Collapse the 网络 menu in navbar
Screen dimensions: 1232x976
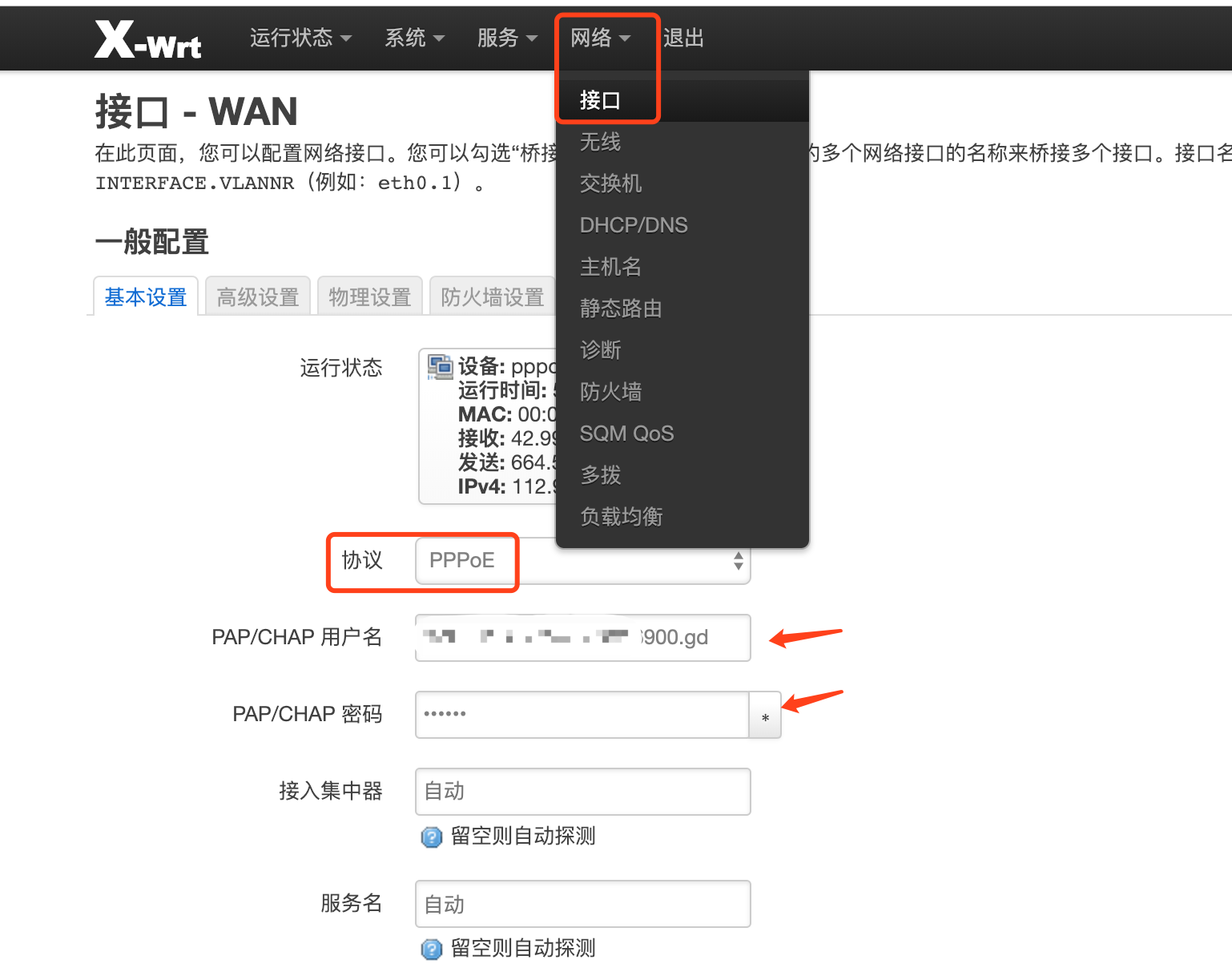point(600,38)
